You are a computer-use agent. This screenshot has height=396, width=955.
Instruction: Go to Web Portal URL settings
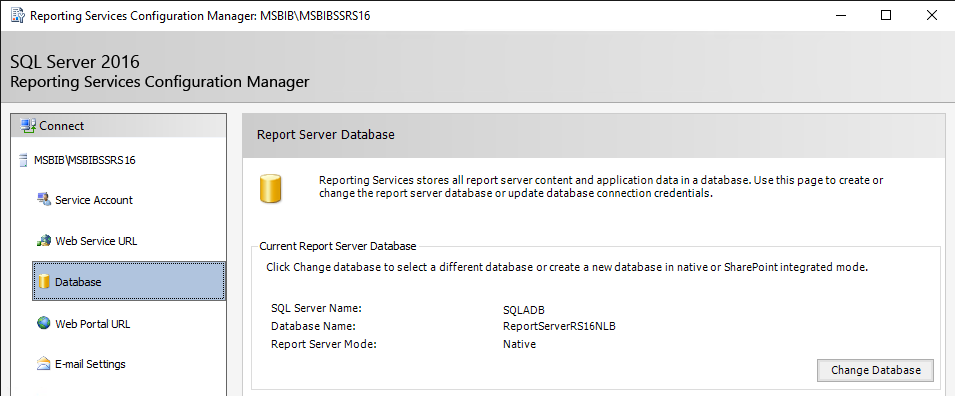tap(93, 324)
